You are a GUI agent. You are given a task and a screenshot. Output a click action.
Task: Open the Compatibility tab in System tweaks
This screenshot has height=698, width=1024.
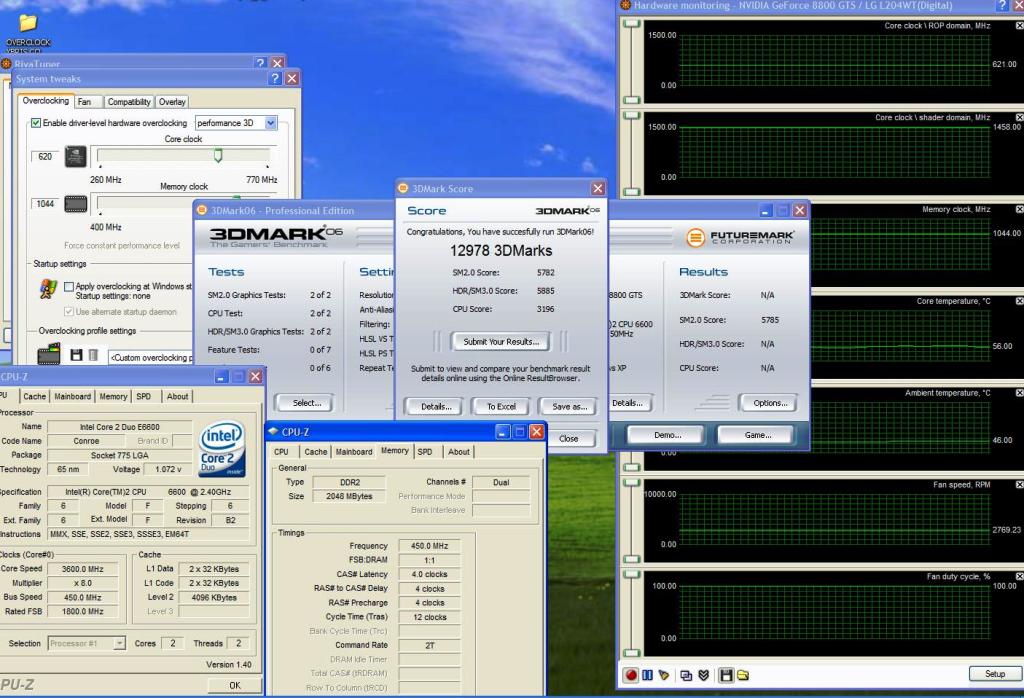click(x=129, y=102)
